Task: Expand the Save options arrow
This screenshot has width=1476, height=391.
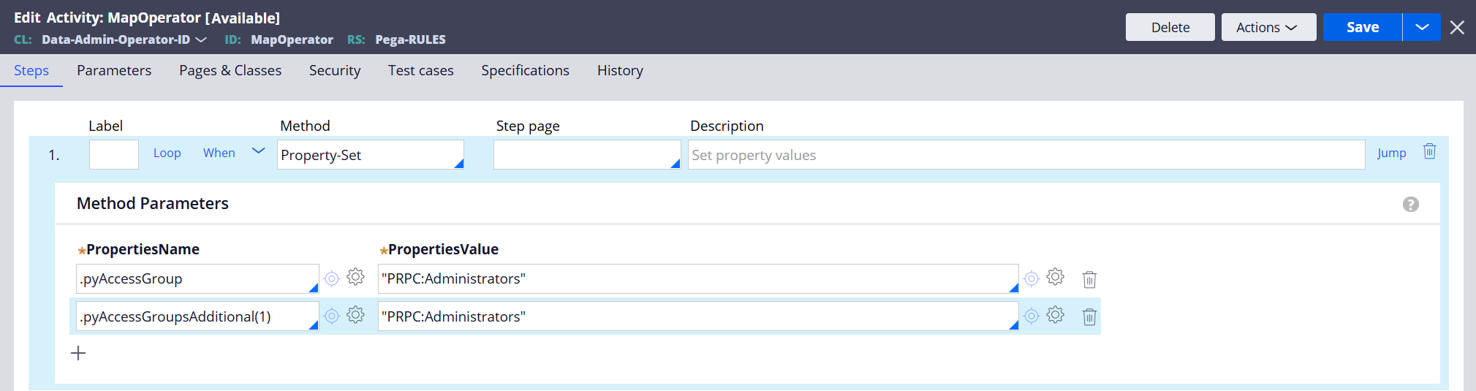Action: point(1421,27)
